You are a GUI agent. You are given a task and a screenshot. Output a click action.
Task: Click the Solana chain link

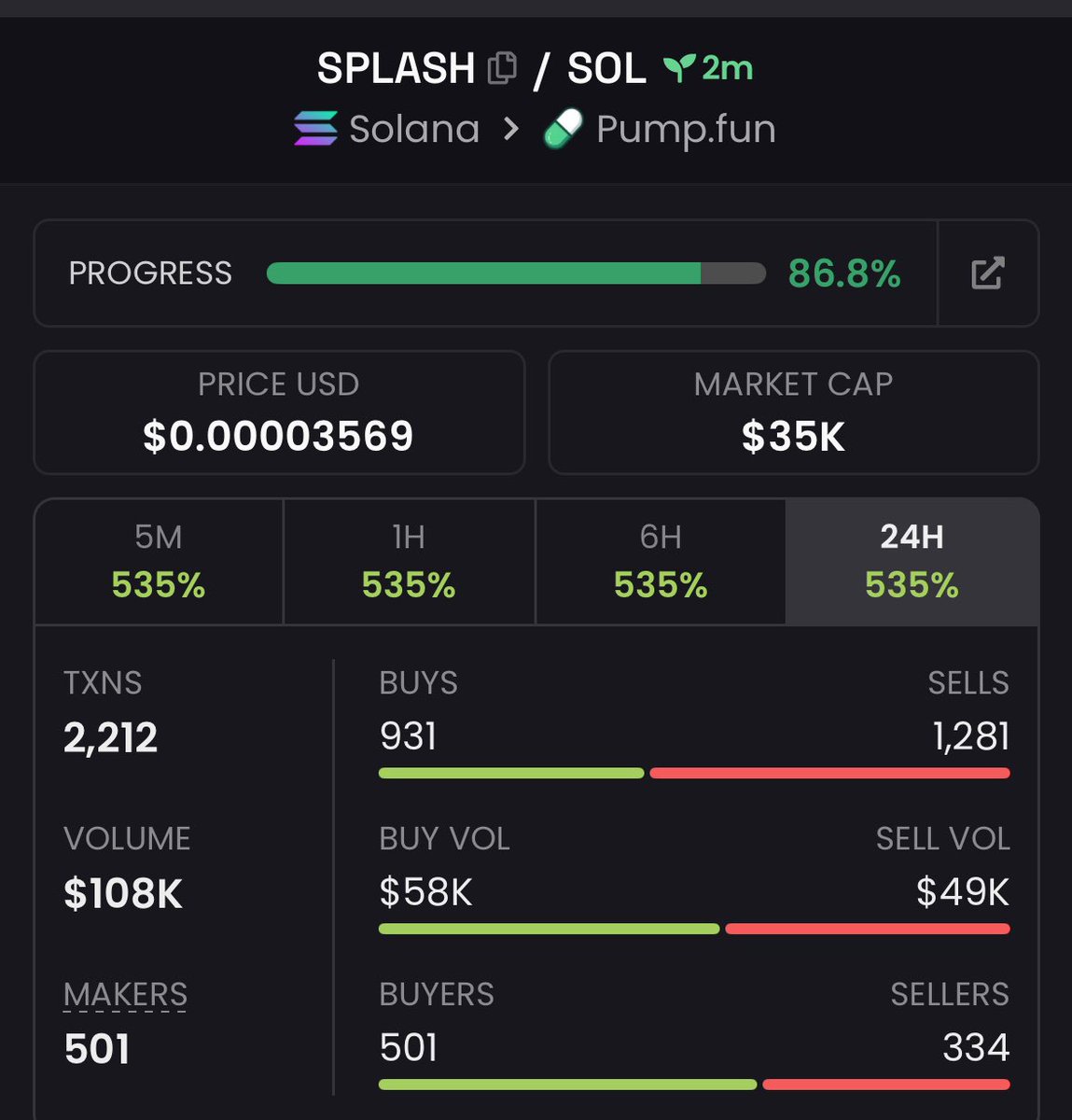tap(414, 129)
